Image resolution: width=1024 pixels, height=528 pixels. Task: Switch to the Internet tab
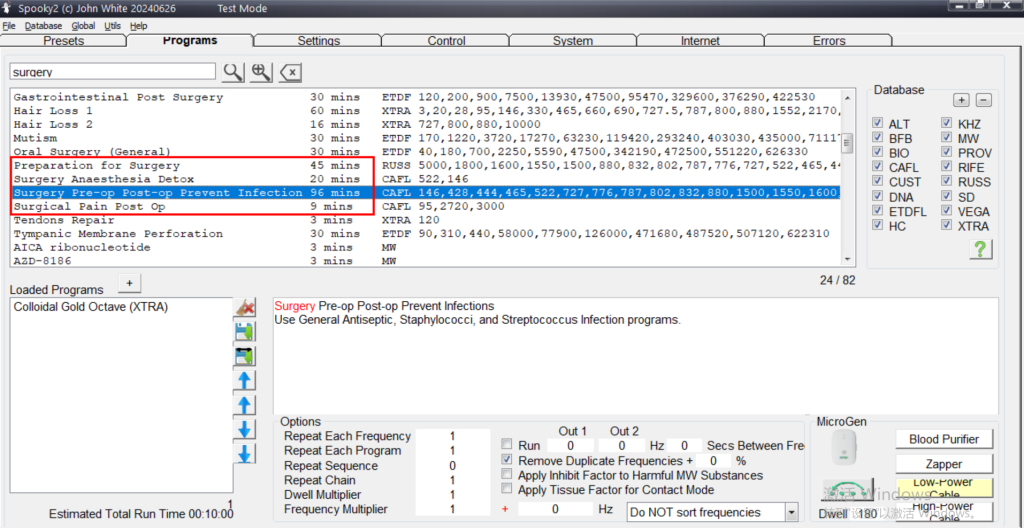click(x=700, y=41)
